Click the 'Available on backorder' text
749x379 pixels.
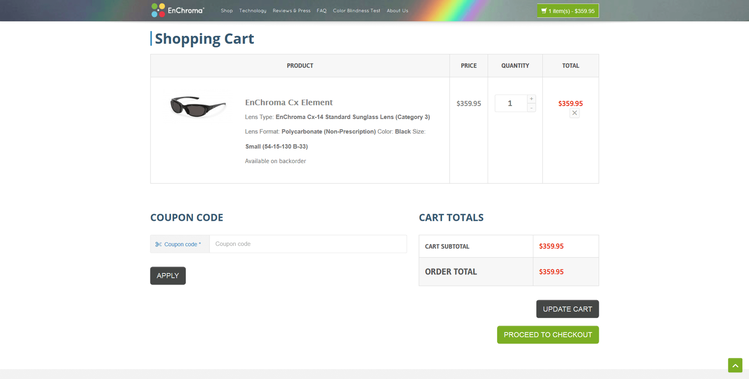[275, 161]
